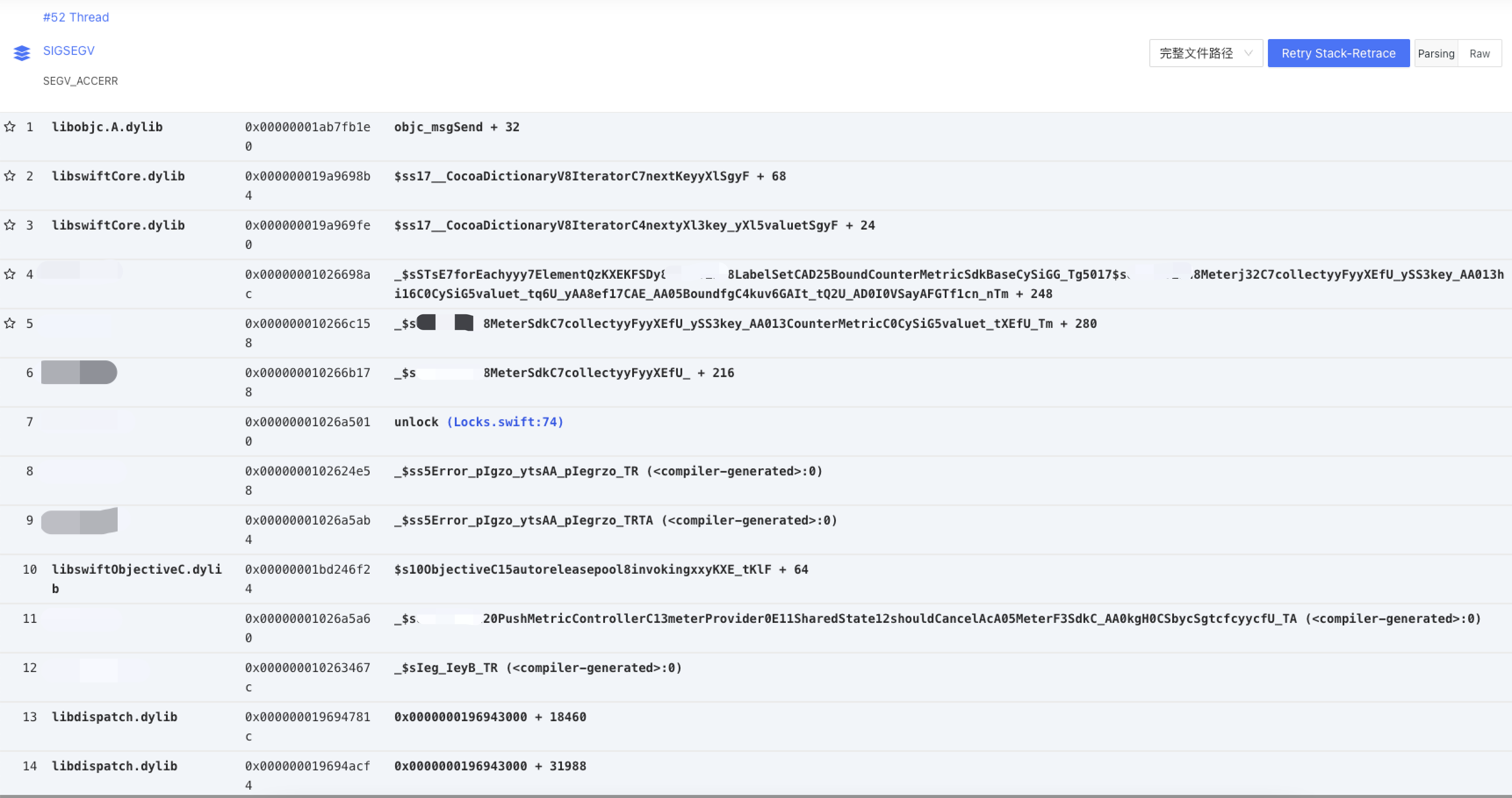Toggle the star on frame 5

pyautogui.click(x=9, y=323)
